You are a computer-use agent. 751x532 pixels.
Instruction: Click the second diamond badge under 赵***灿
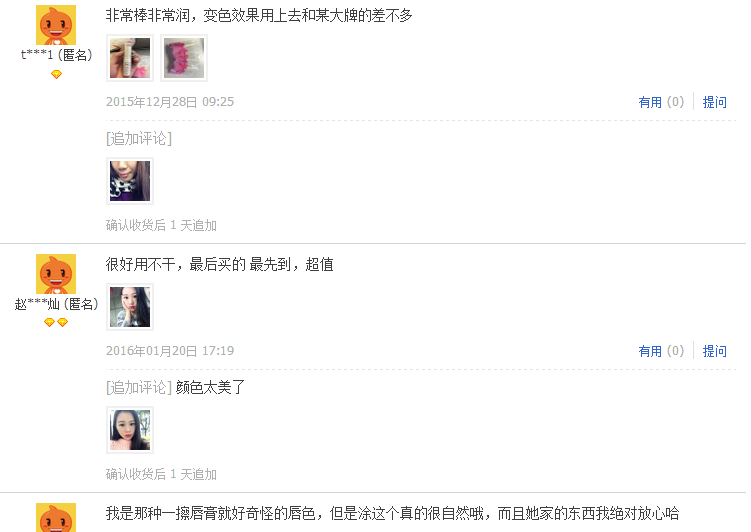click(x=63, y=323)
